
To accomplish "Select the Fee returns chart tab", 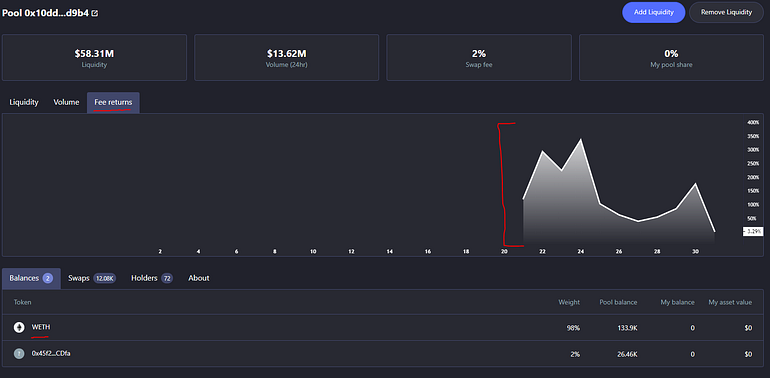I will click(x=113, y=102).
